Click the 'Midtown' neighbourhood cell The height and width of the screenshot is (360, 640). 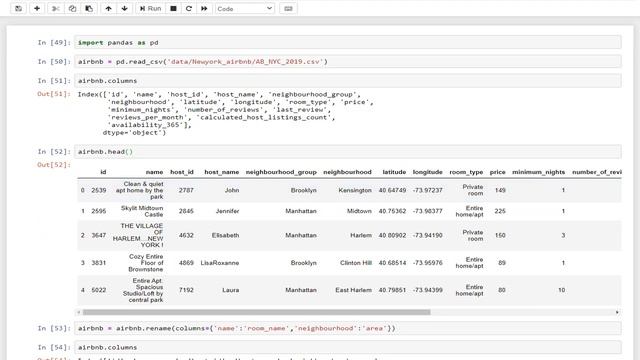click(359, 211)
